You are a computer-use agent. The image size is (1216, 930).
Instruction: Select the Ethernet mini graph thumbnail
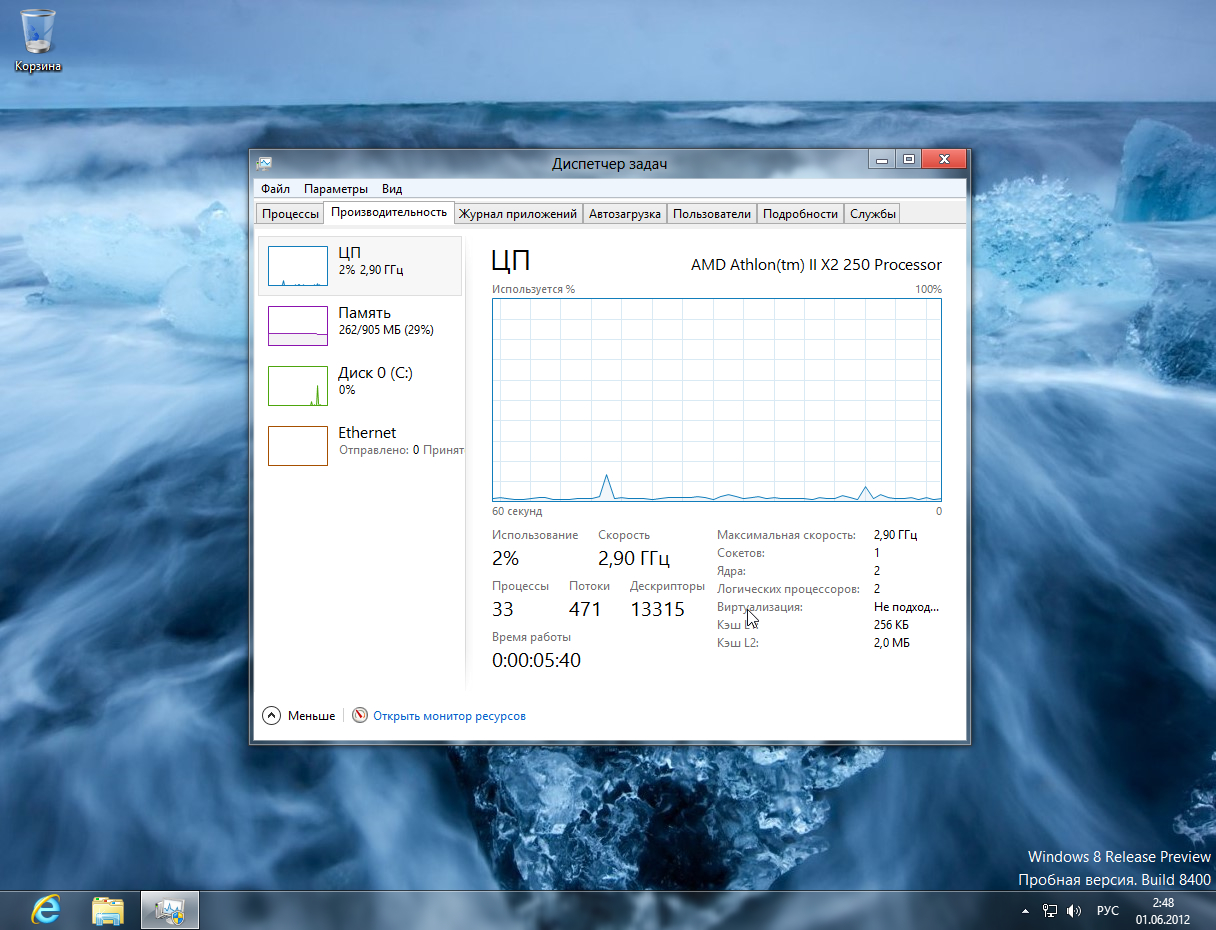298,446
